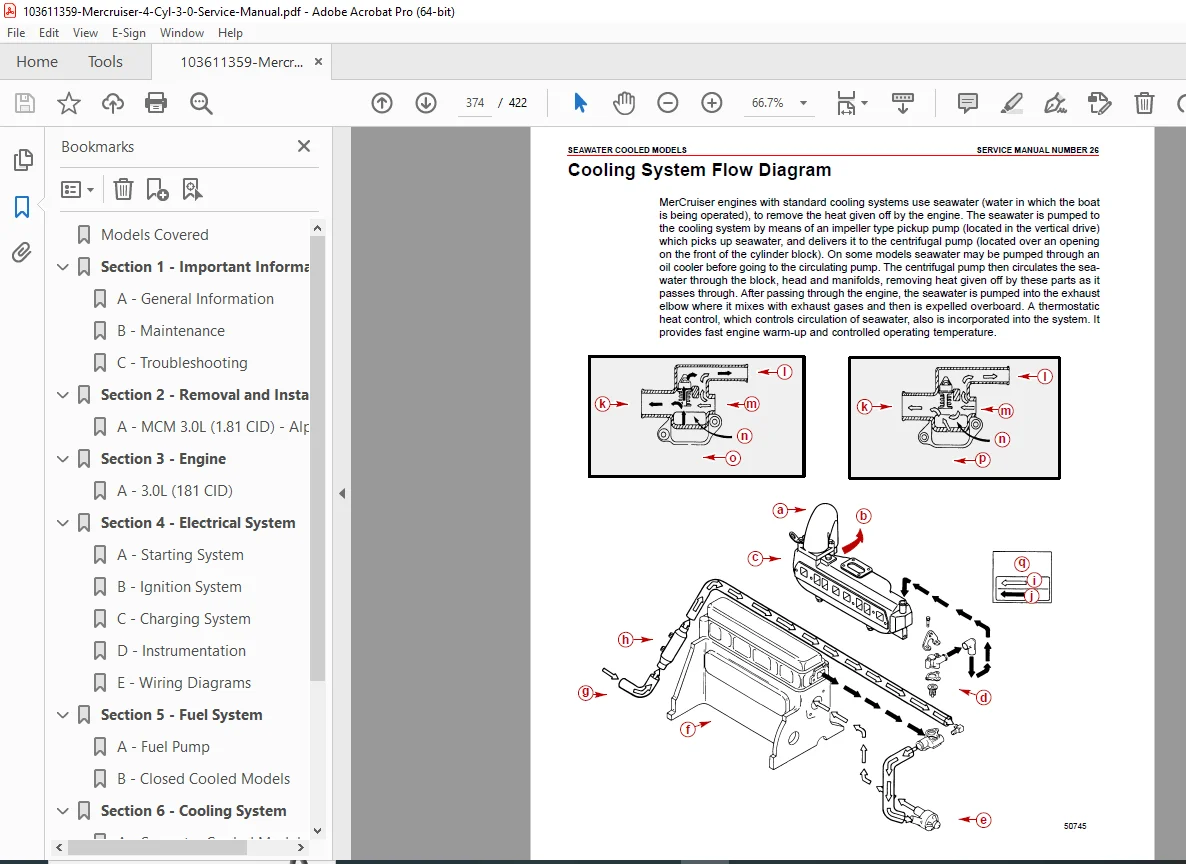The width and height of the screenshot is (1186, 864).
Task: Click bookmarks horizontal scrollbar right arrow
Action: click(301, 847)
